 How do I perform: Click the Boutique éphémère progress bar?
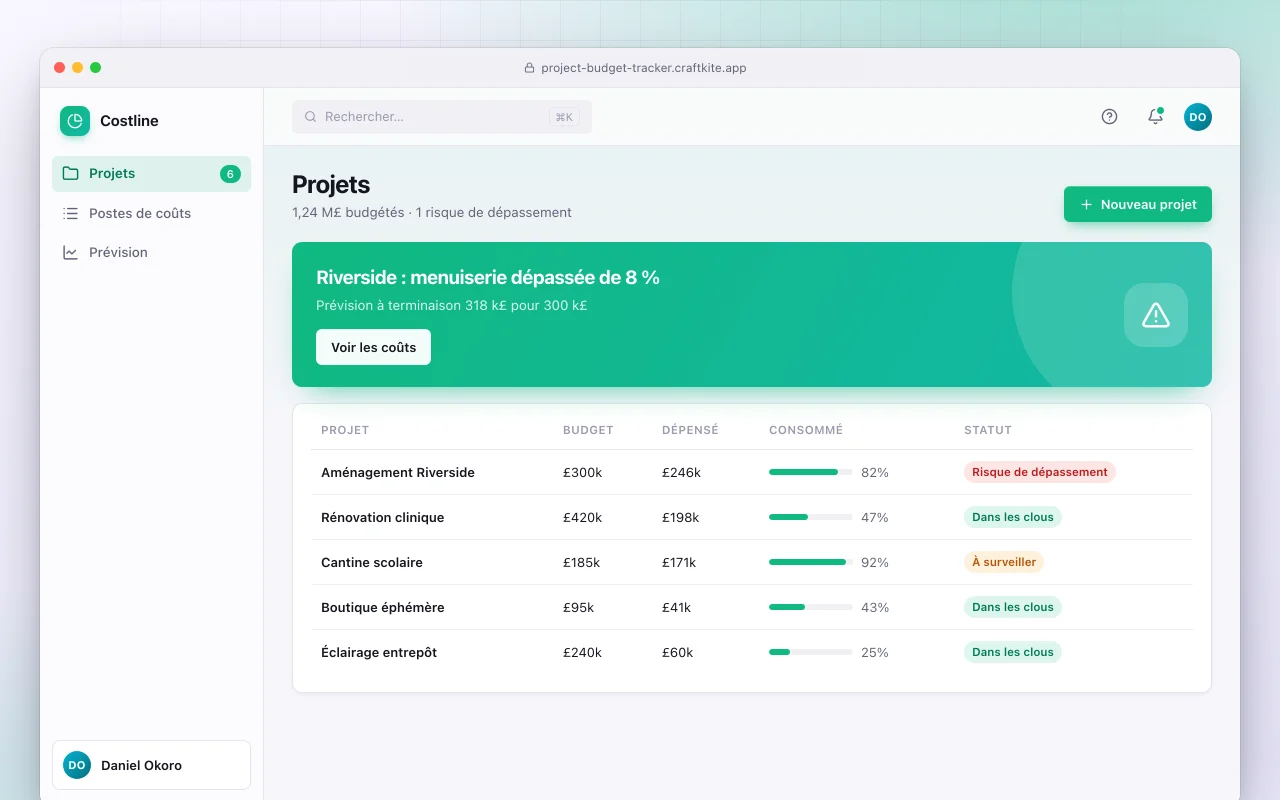pyautogui.click(x=811, y=607)
